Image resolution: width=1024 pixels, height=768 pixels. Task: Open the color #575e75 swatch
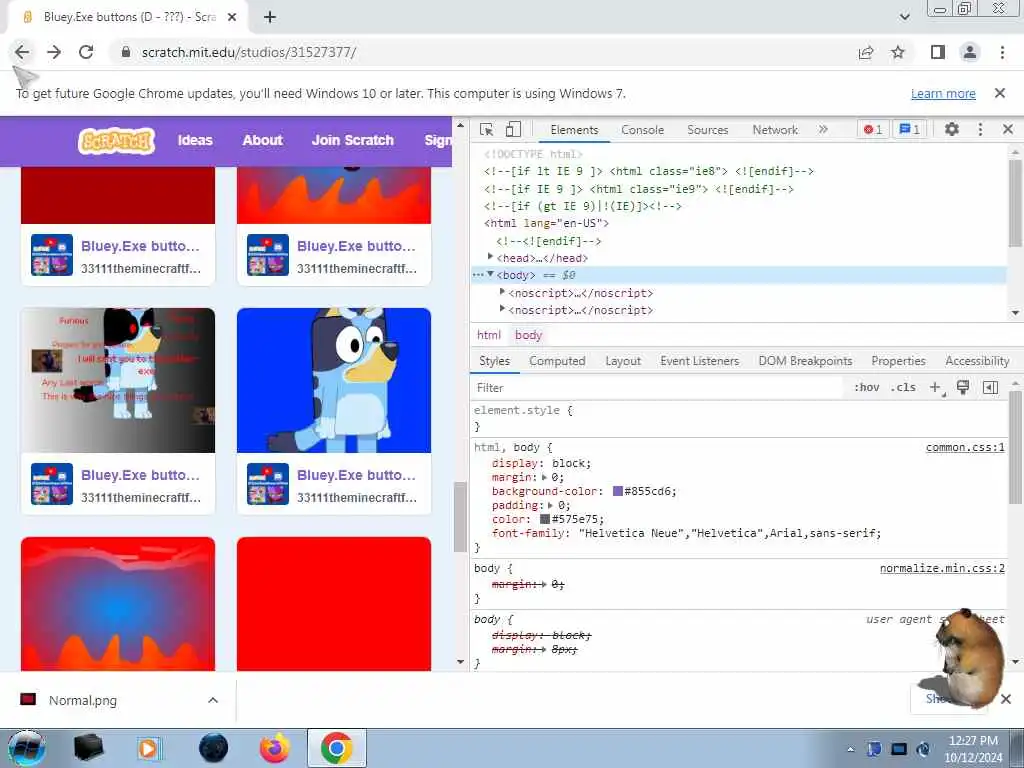point(545,519)
